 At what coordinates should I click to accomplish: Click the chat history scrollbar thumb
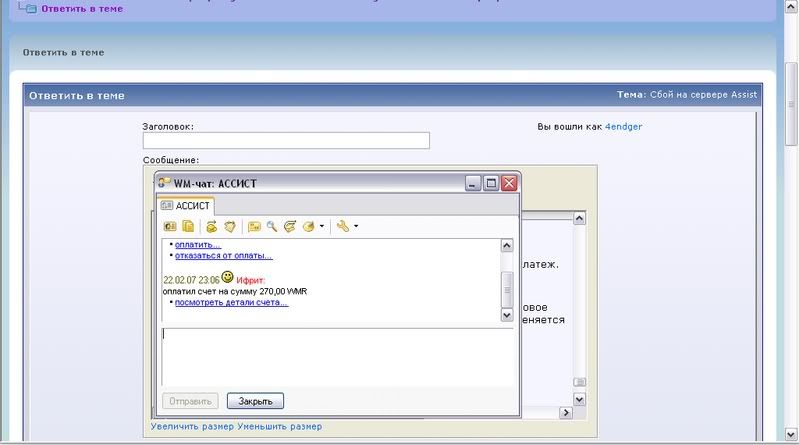coord(507,289)
